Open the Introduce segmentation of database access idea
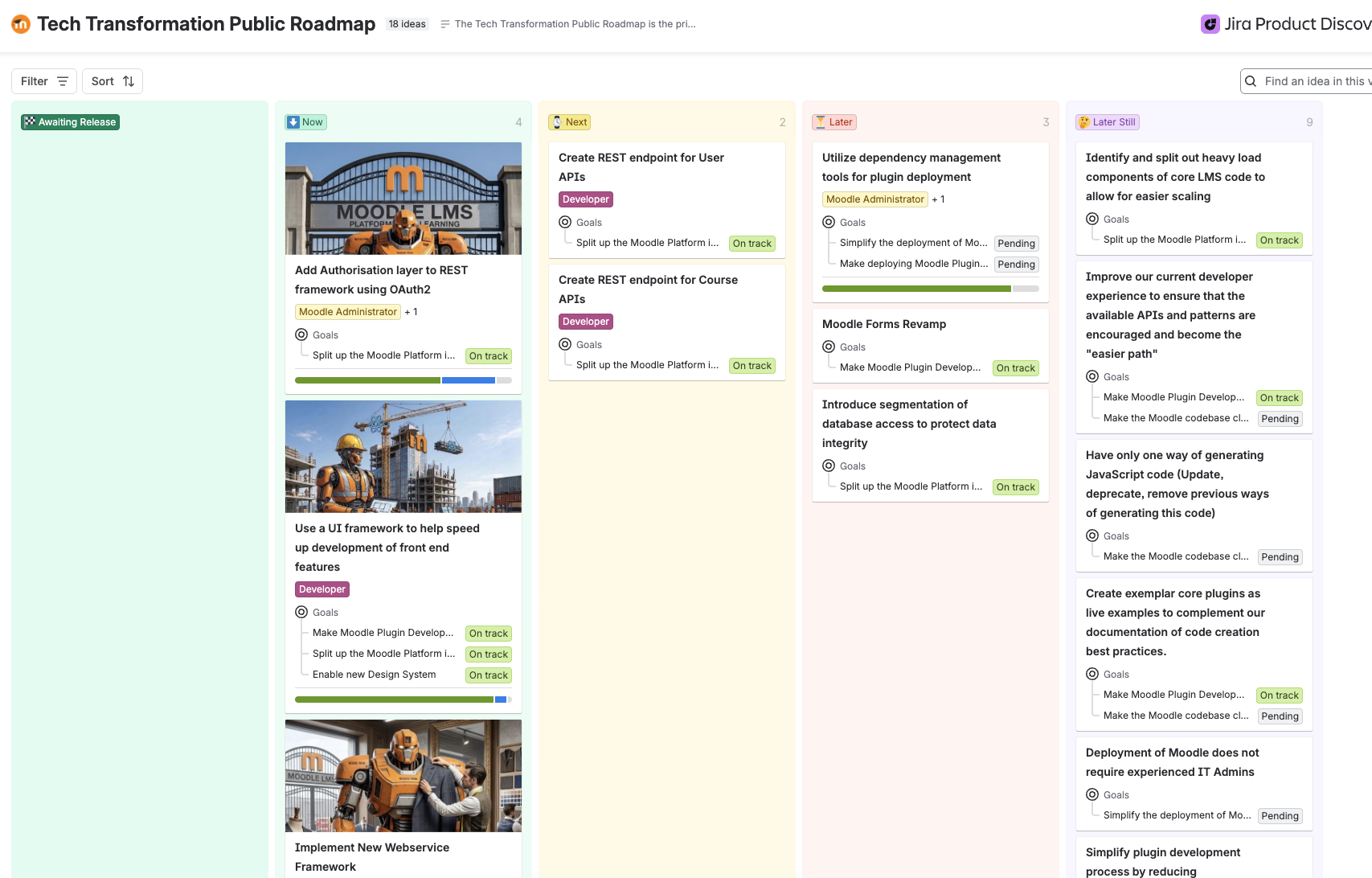Screen dimensions: 1372x878 coord(909,424)
